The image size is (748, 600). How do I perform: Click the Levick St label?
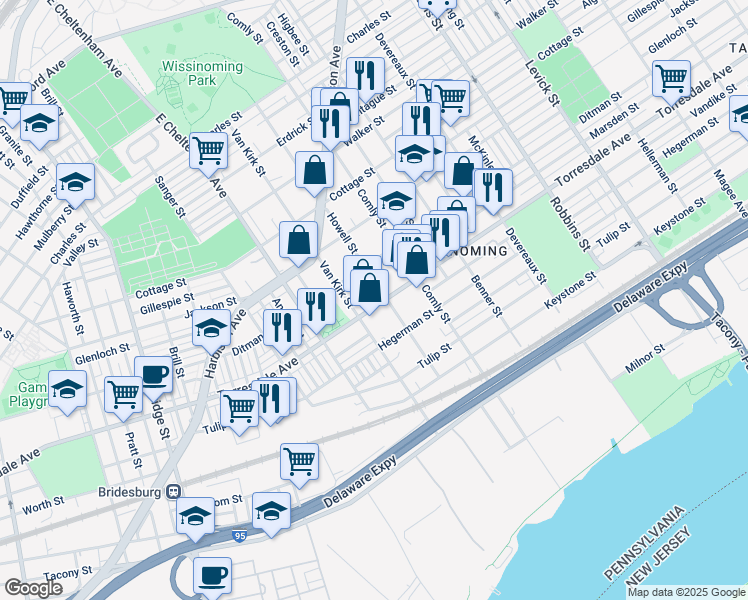[542, 83]
